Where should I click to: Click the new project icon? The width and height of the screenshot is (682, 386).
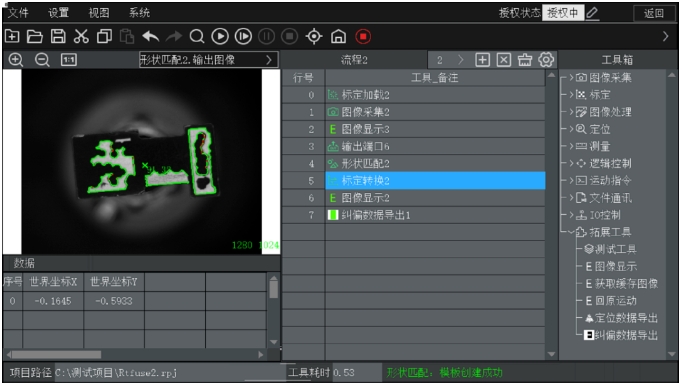(12, 36)
